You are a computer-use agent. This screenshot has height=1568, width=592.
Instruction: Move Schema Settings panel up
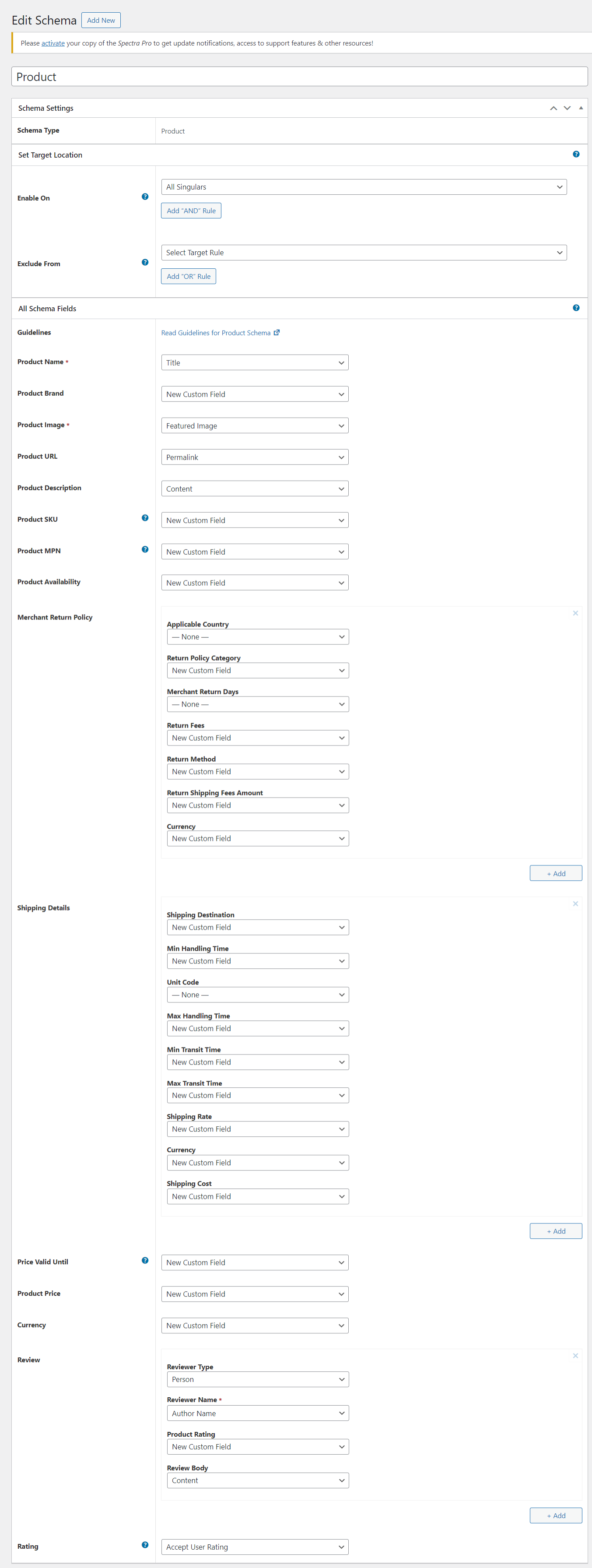(553, 109)
